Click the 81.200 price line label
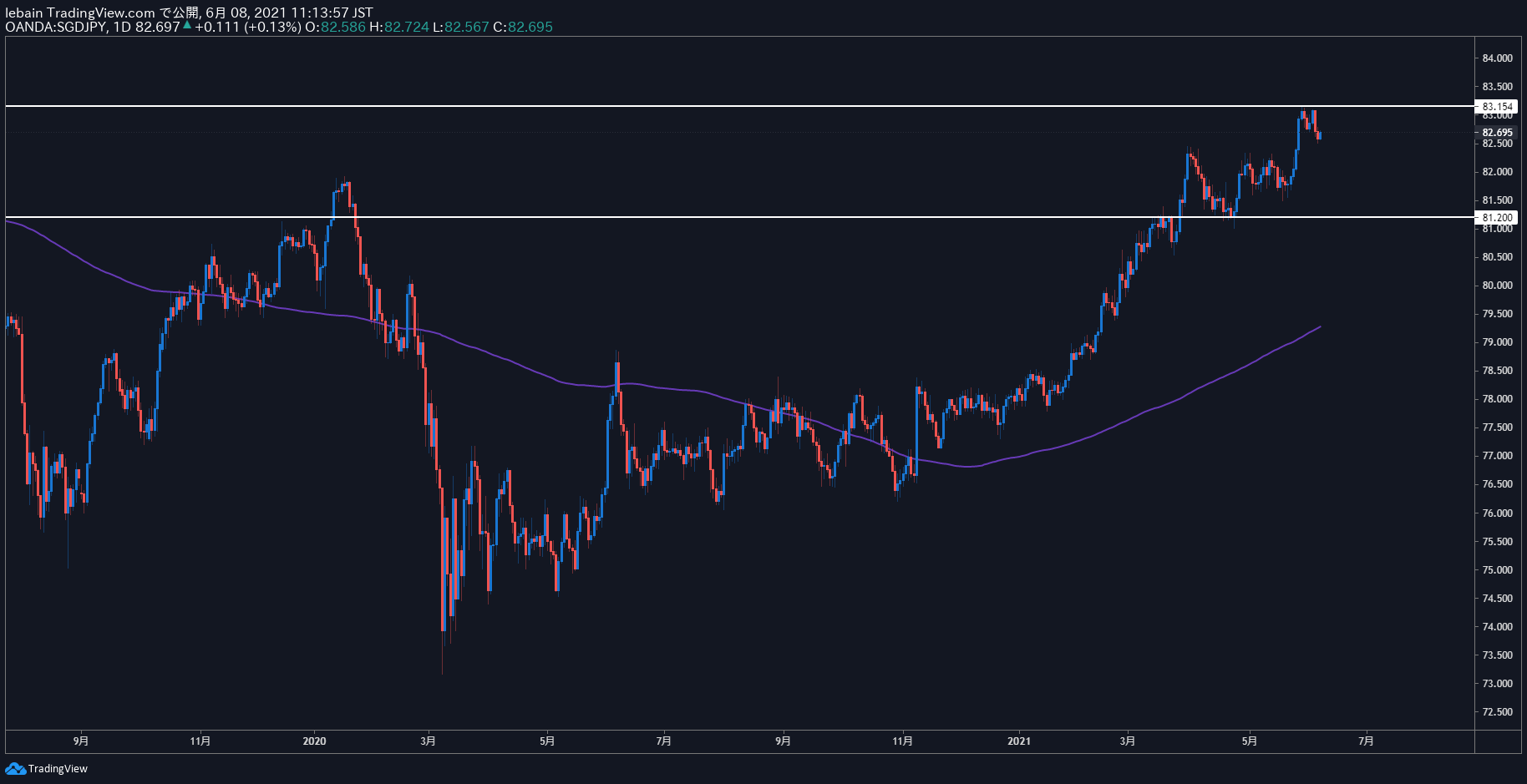The width and height of the screenshot is (1527, 784). (x=1496, y=217)
